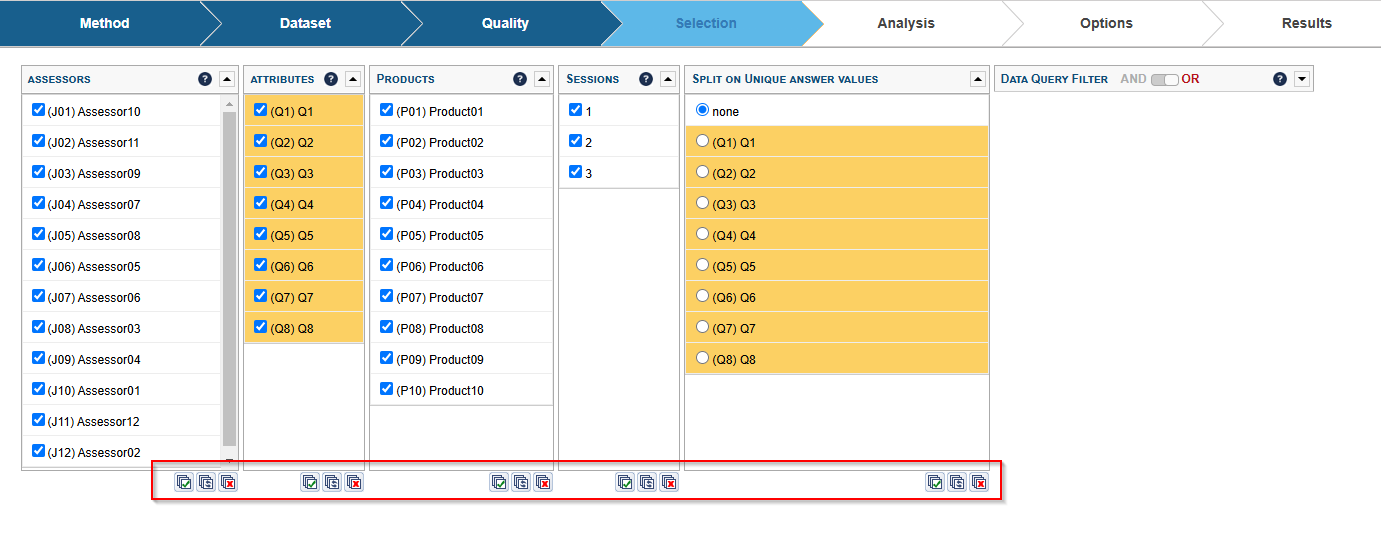This screenshot has height=546, width=1381.
Task: Go to the Analysis step tab
Action: pos(905,23)
